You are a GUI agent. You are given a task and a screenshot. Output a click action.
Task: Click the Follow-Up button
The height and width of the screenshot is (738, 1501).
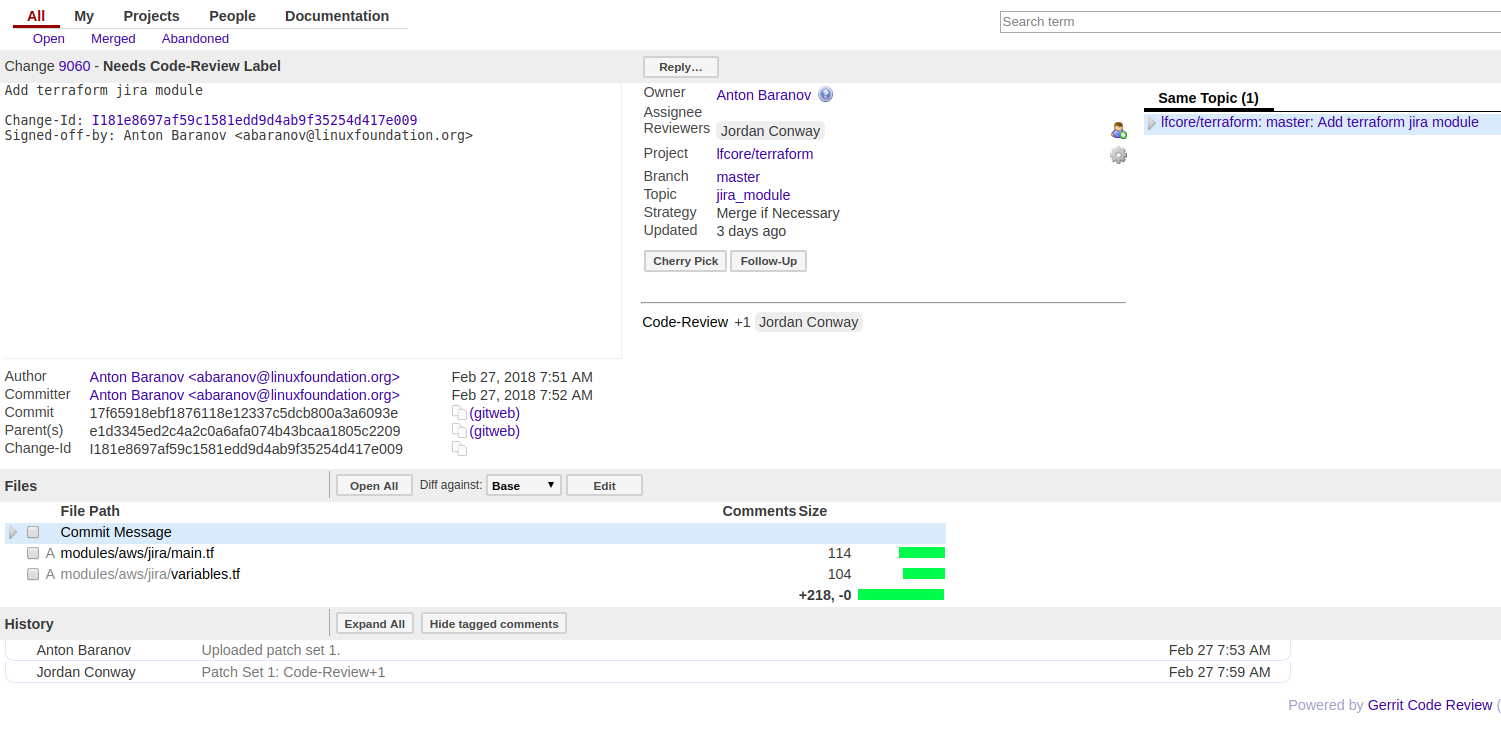(768, 261)
